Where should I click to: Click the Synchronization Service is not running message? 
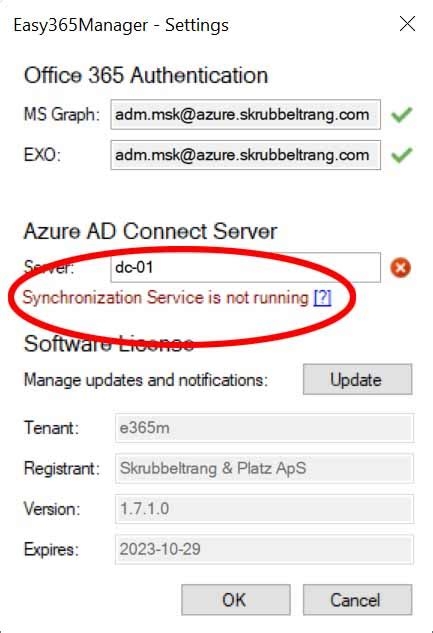[x=166, y=298]
